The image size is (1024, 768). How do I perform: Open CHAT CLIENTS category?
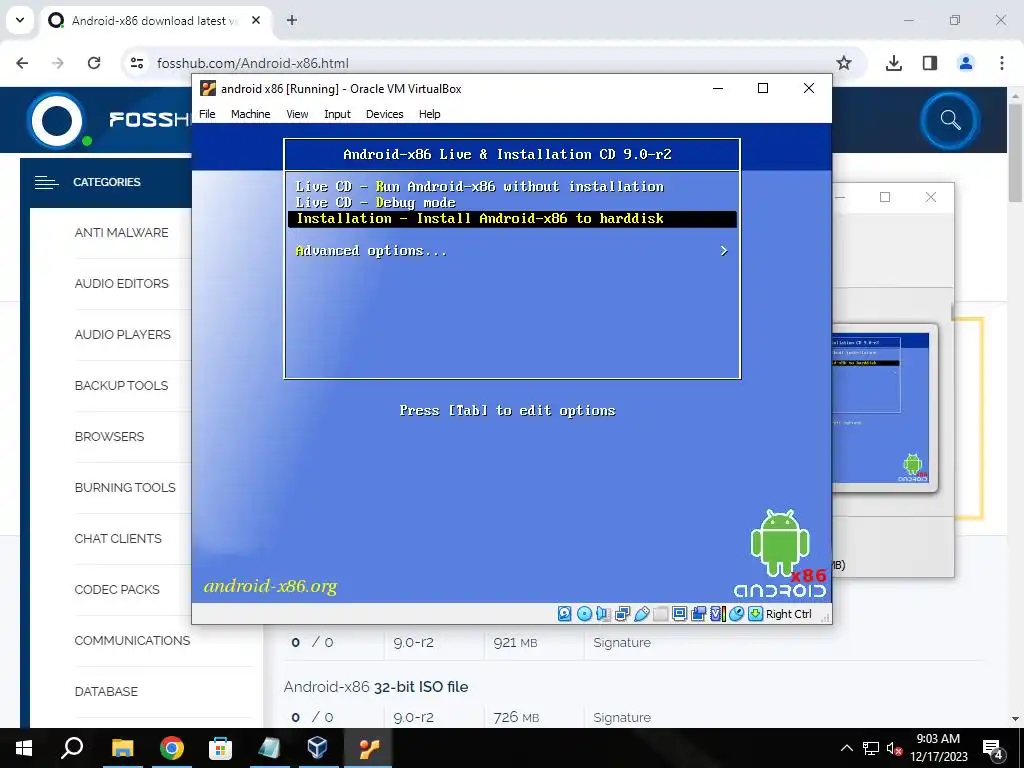118,538
